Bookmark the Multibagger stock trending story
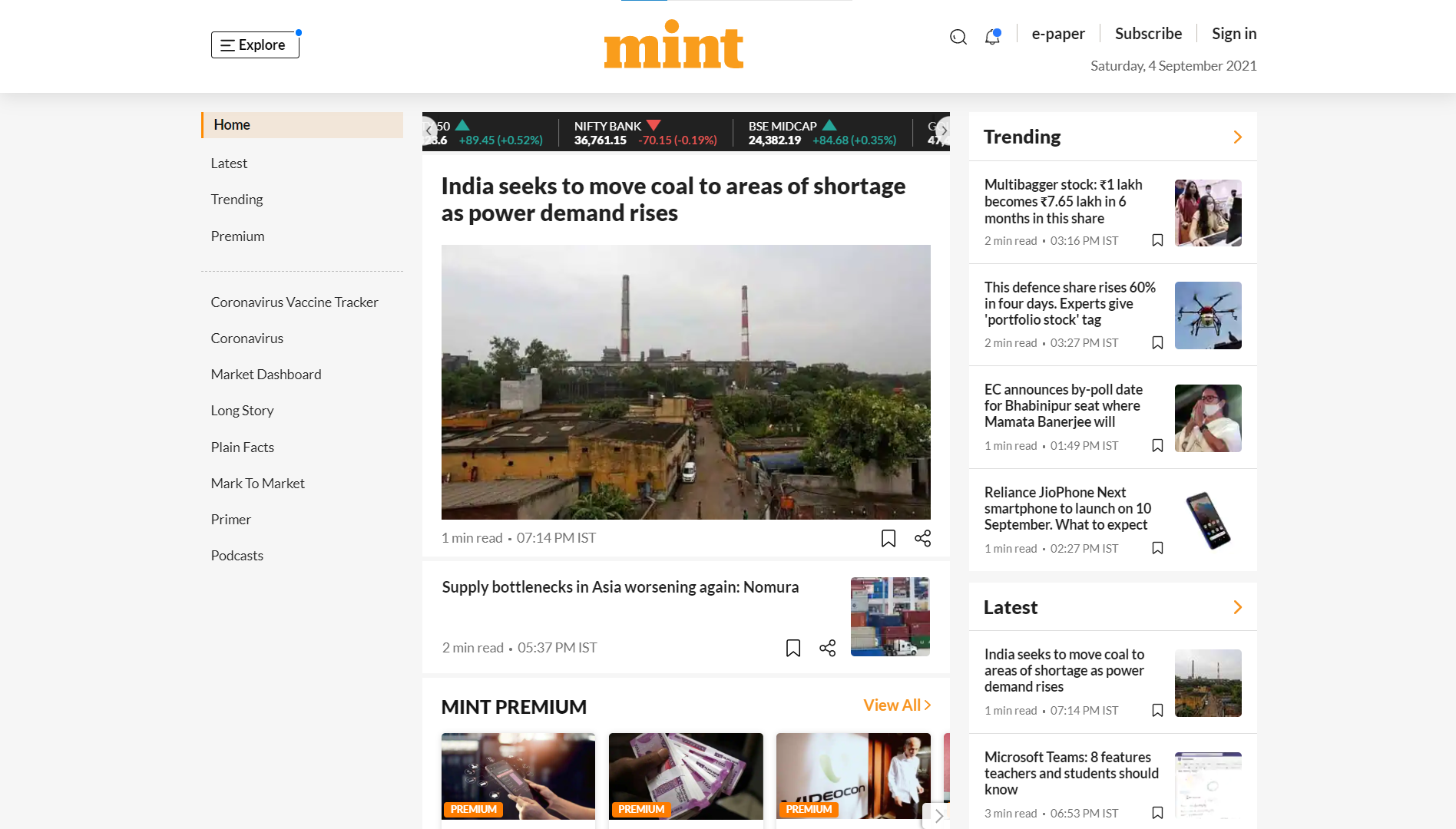 click(x=1157, y=240)
